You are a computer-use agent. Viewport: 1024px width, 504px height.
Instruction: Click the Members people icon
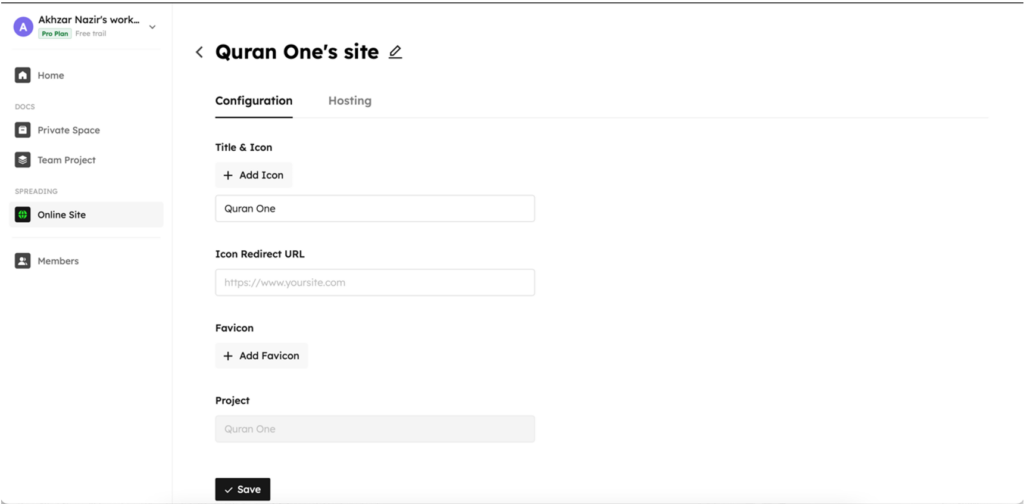23,261
